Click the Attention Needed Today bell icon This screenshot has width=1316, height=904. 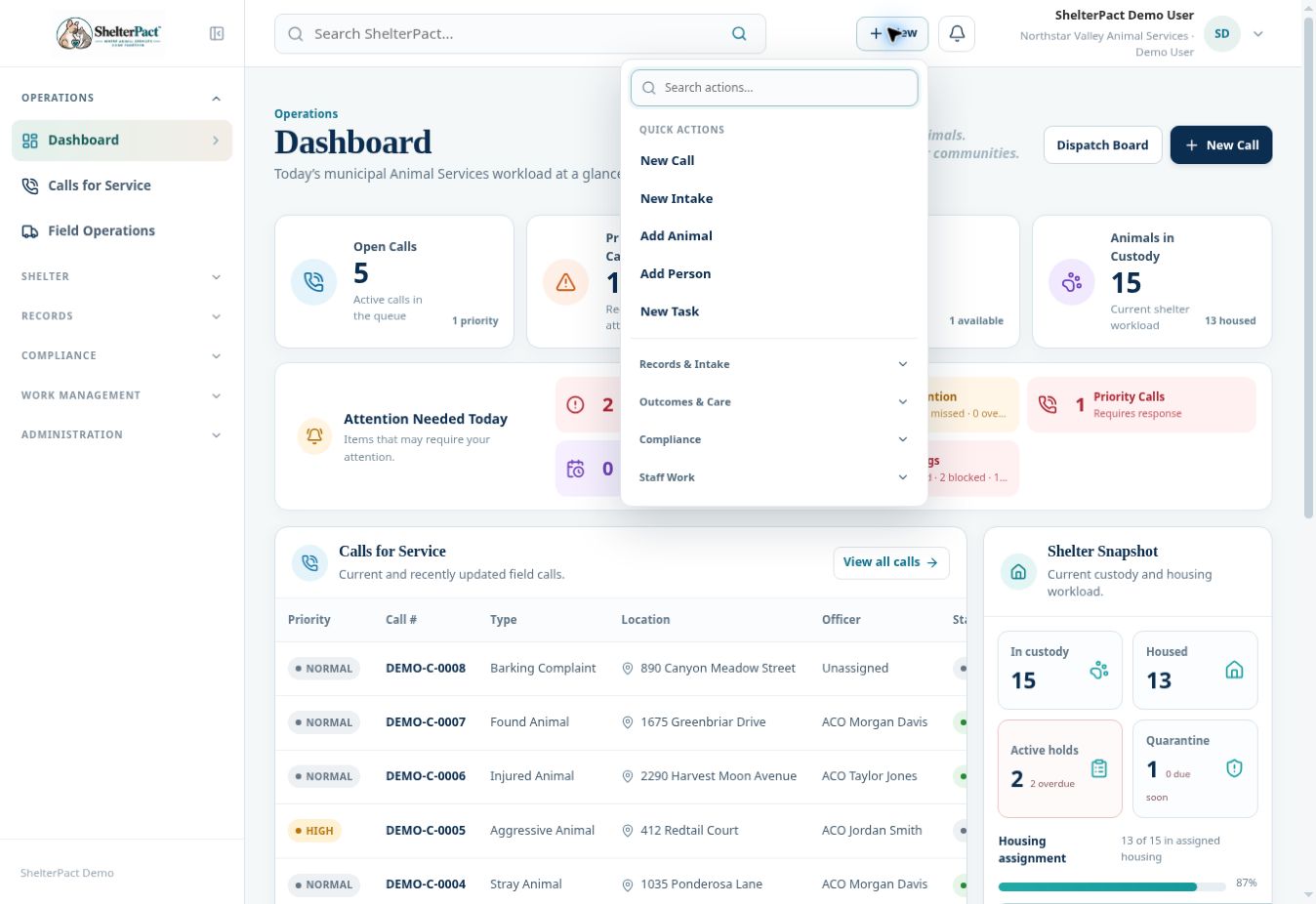(314, 436)
